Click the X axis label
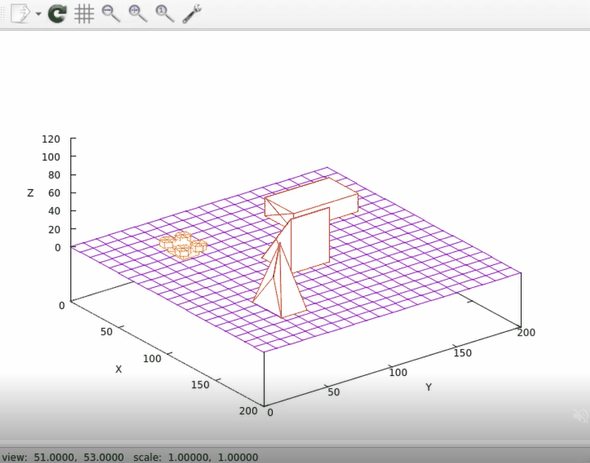 point(119,369)
